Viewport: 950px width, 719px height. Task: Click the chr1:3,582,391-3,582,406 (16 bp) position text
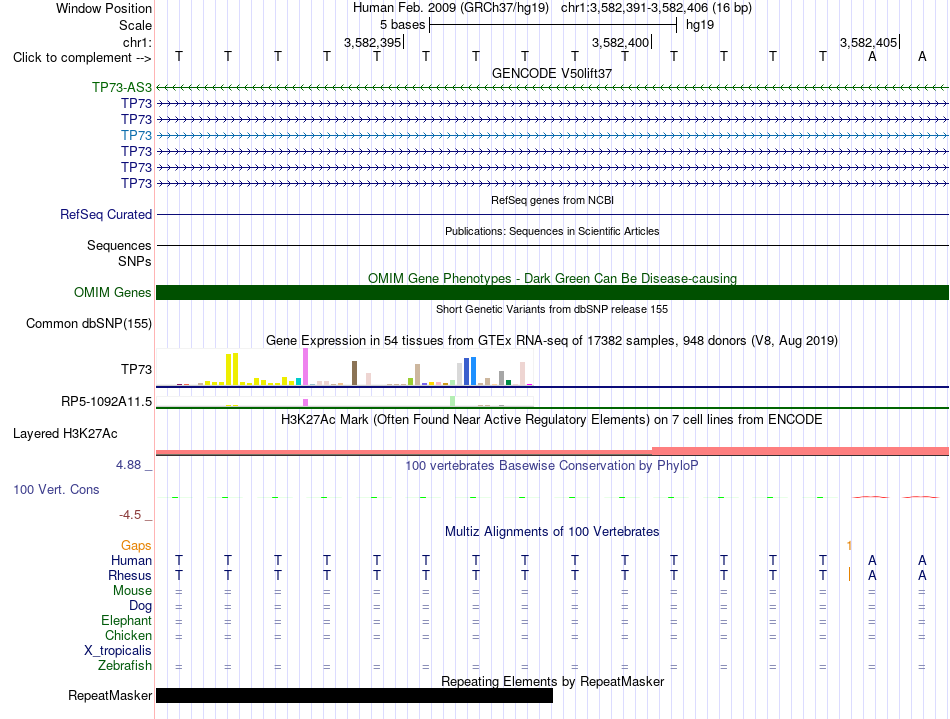[656, 8]
